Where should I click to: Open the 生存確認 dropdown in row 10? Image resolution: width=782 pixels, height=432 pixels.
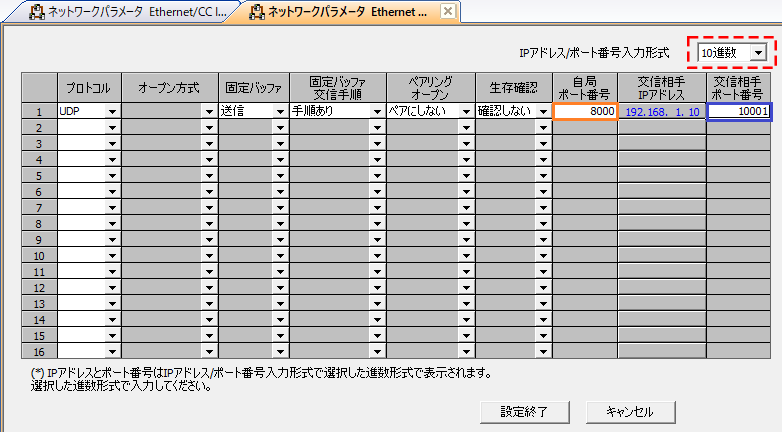coord(544,256)
